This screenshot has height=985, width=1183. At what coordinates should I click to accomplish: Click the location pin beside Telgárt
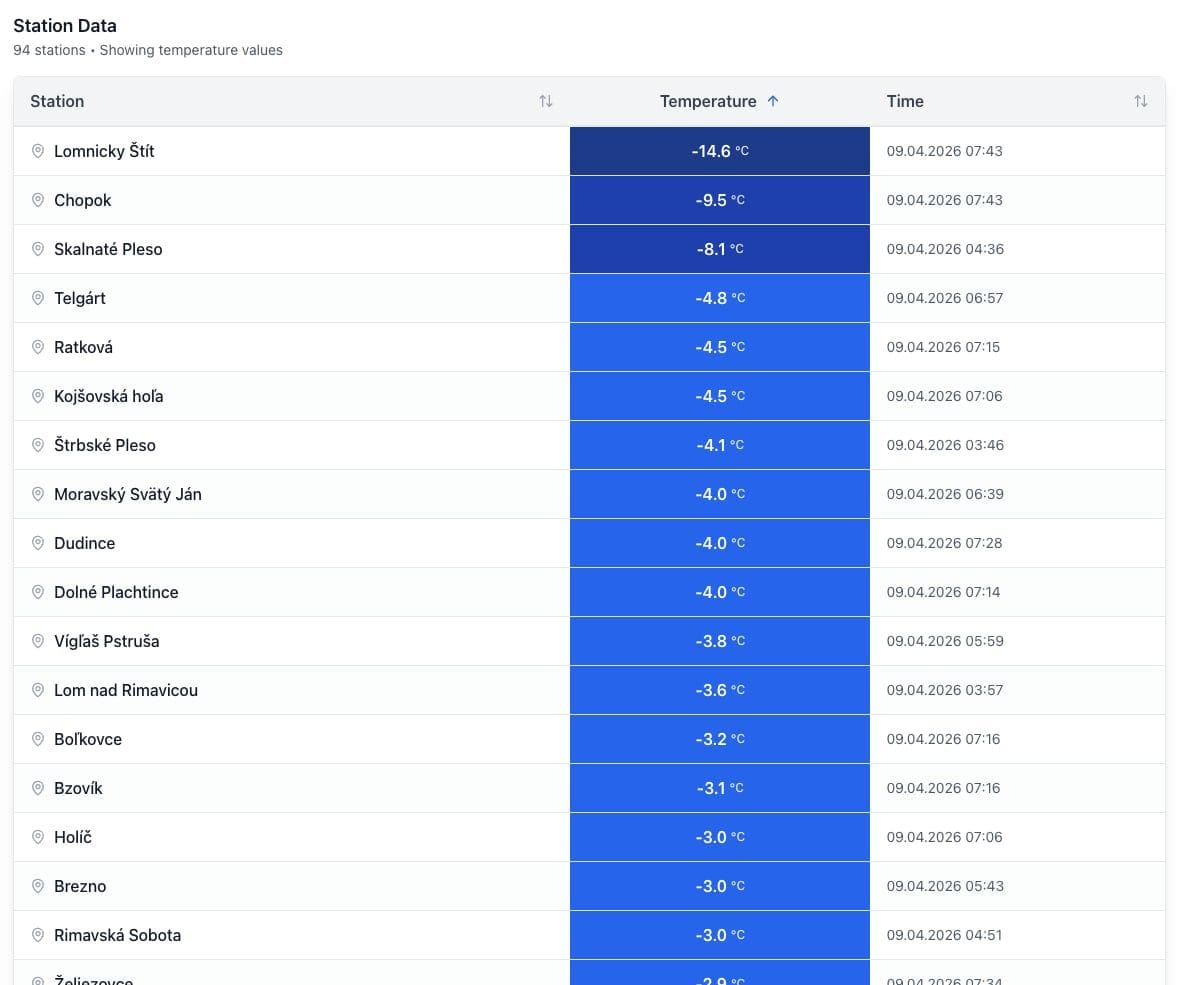point(38,298)
